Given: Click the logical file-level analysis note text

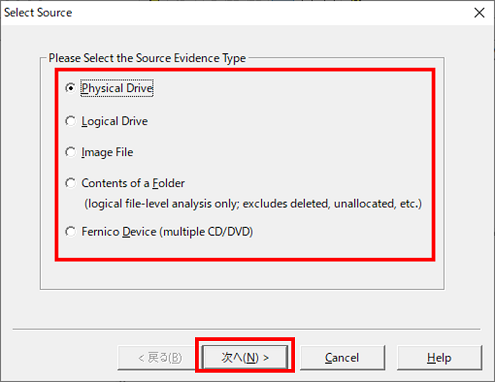Looking at the screenshot, I should [253, 204].
